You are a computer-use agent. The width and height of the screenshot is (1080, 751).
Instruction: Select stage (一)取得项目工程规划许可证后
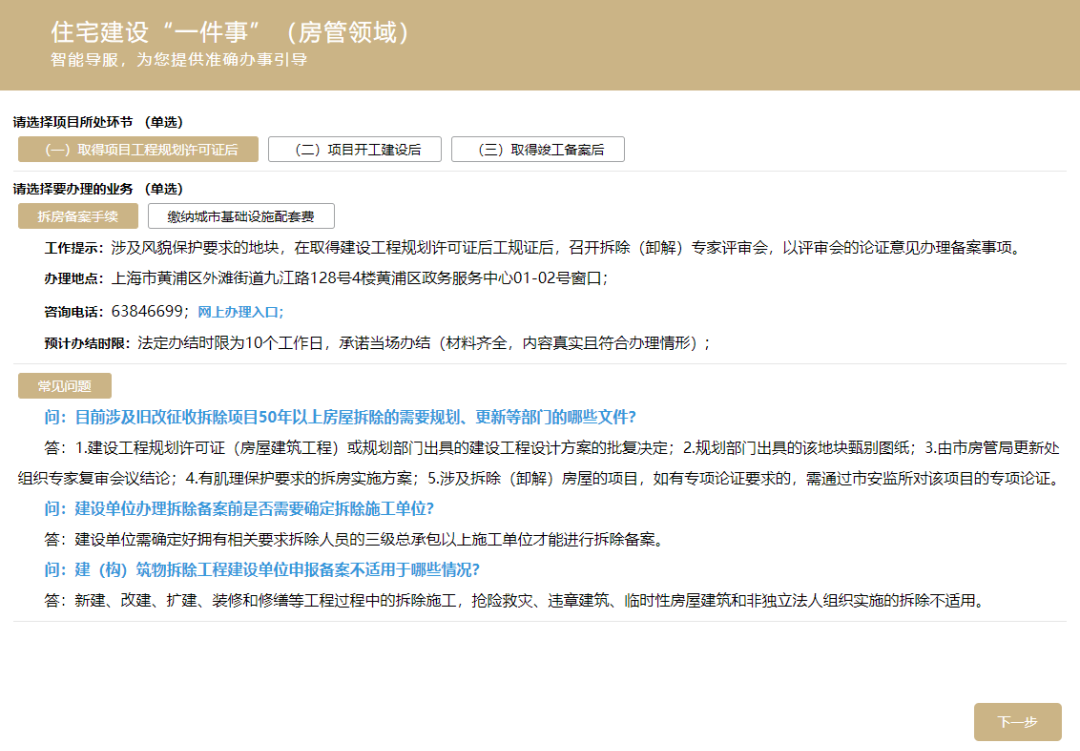click(x=138, y=150)
